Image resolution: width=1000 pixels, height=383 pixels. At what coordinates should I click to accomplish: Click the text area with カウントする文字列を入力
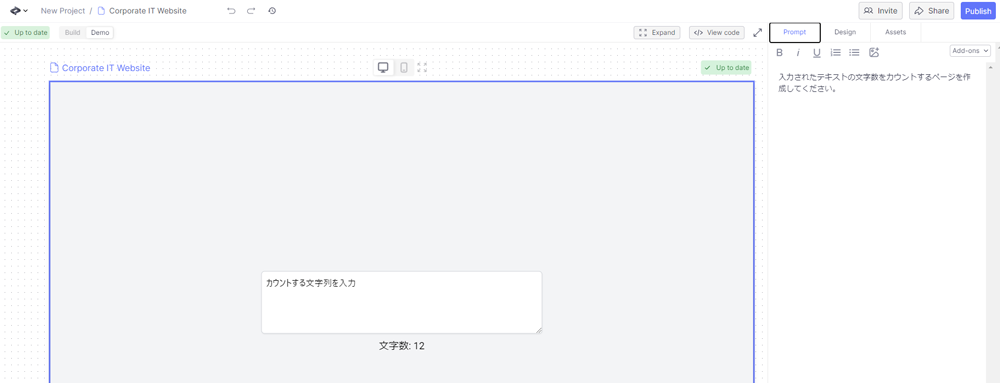tap(402, 302)
